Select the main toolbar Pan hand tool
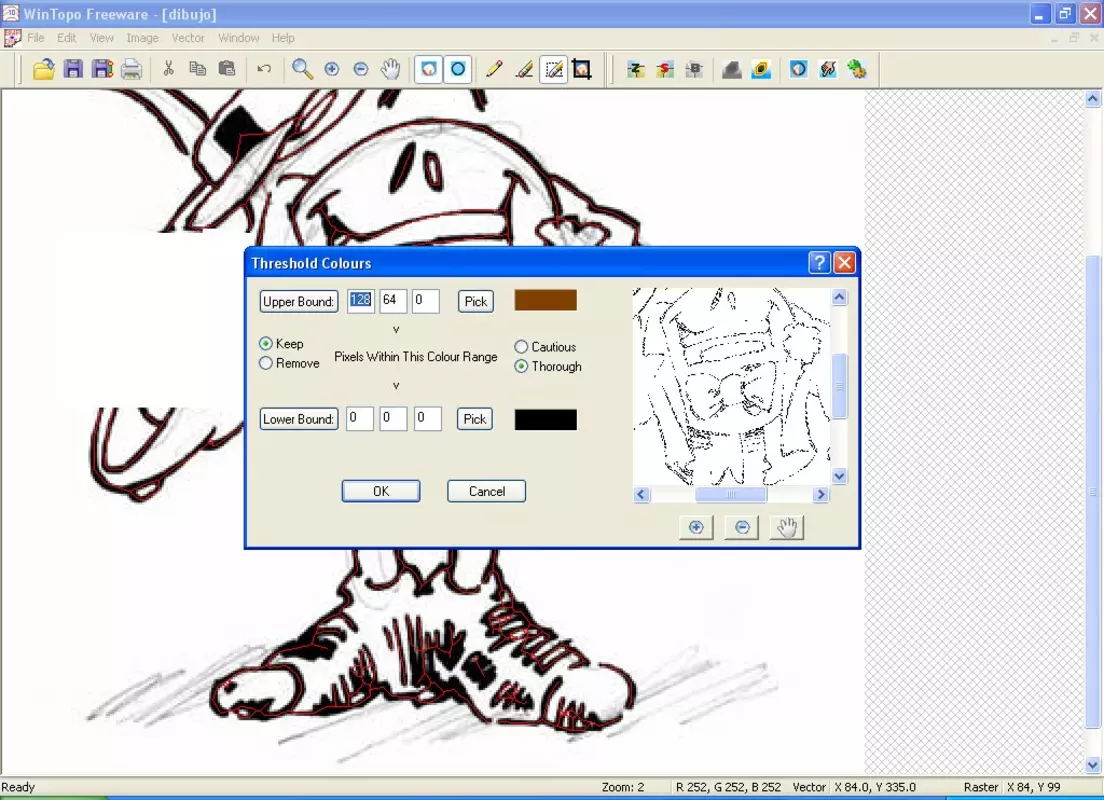The width and height of the screenshot is (1104, 800). click(x=390, y=69)
